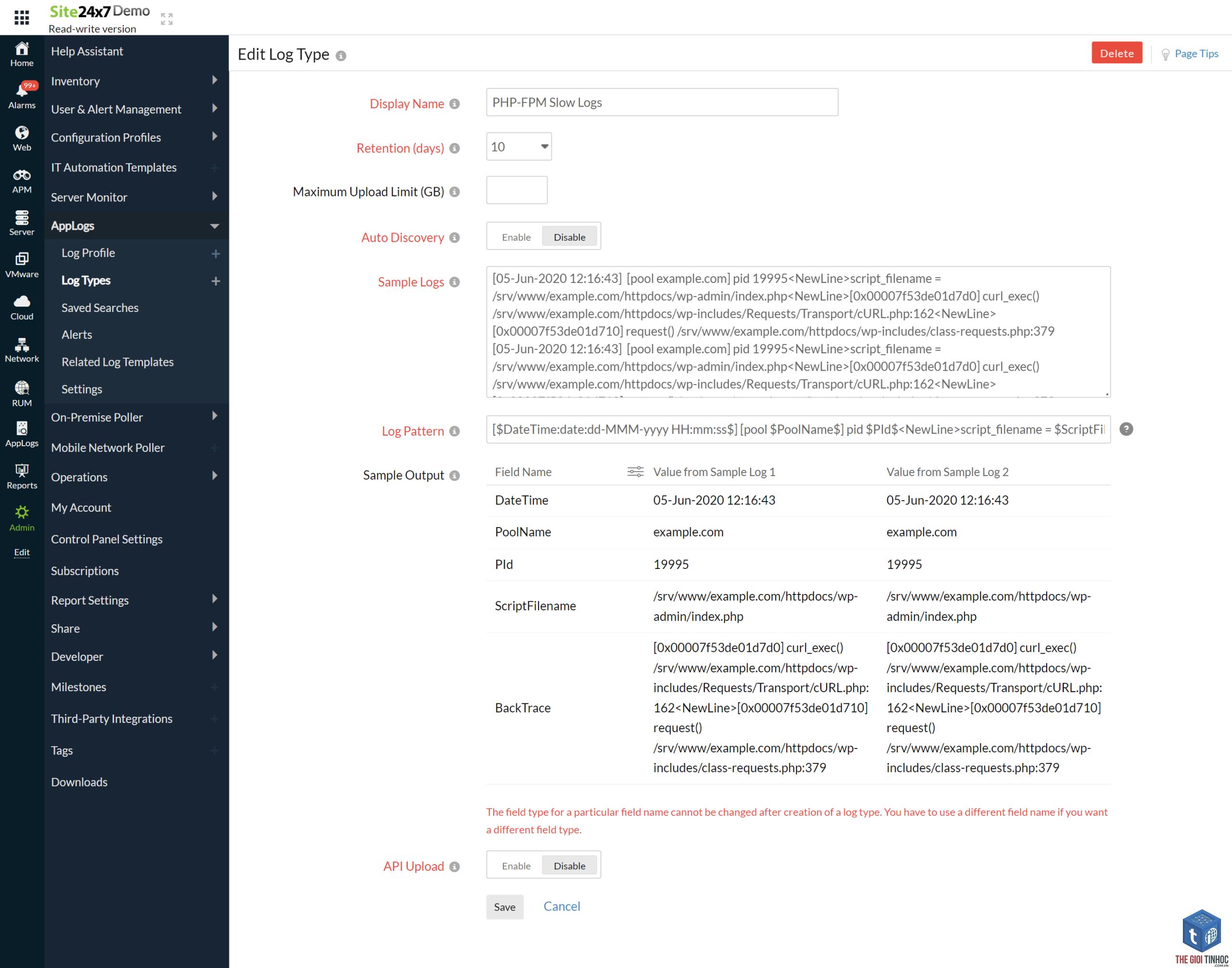This screenshot has width=1232, height=968.
Task: Expand User & Alert Management menu
Action: [215, 108]
